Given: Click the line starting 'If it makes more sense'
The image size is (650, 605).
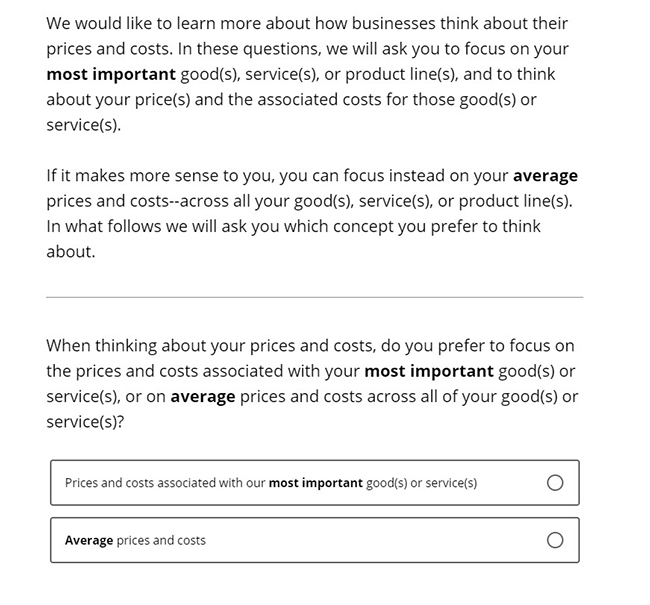Looking at the screenshot, I should click(312, 176).
